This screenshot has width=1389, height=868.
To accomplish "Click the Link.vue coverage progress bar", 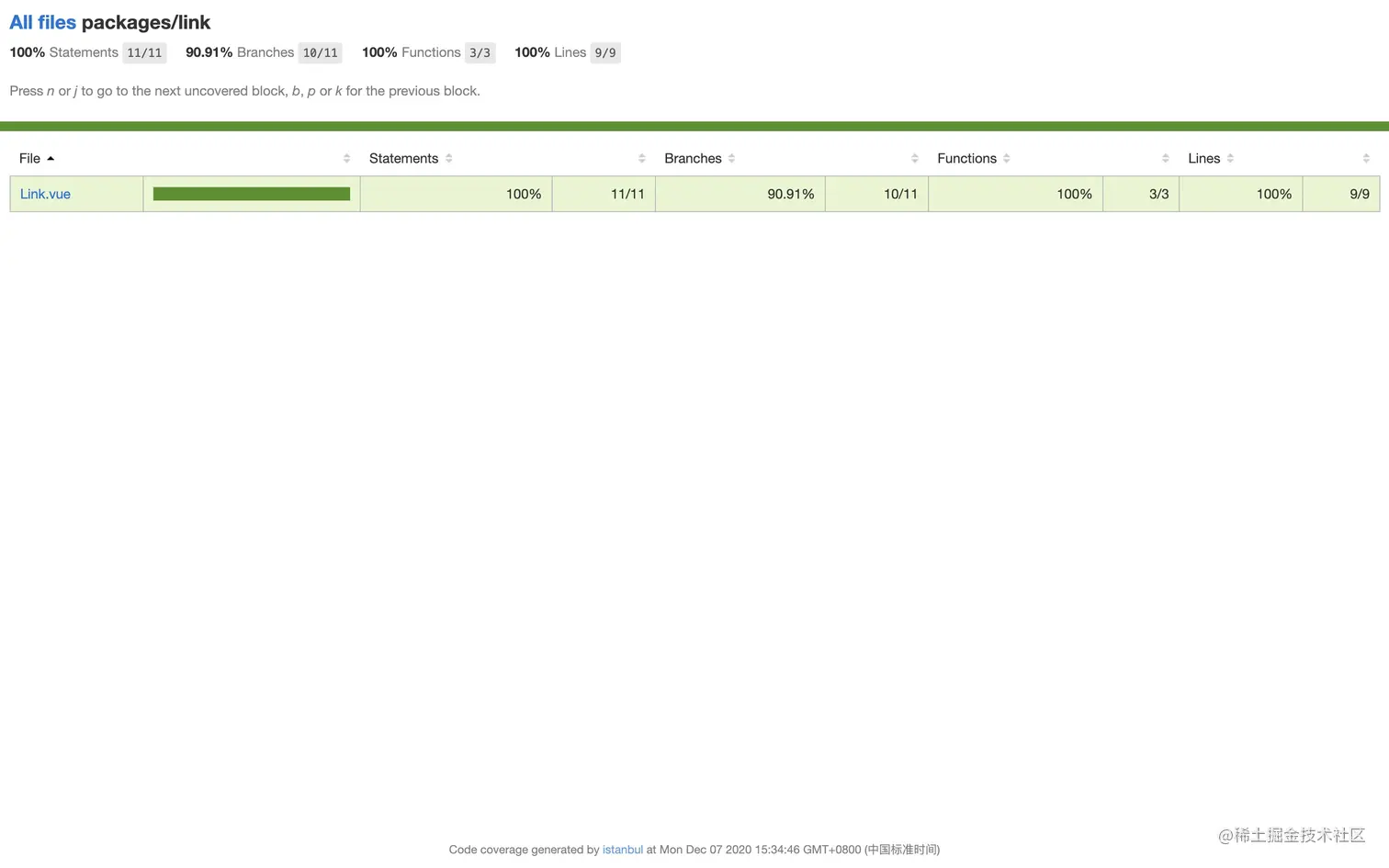I will (x=252, y=194).
